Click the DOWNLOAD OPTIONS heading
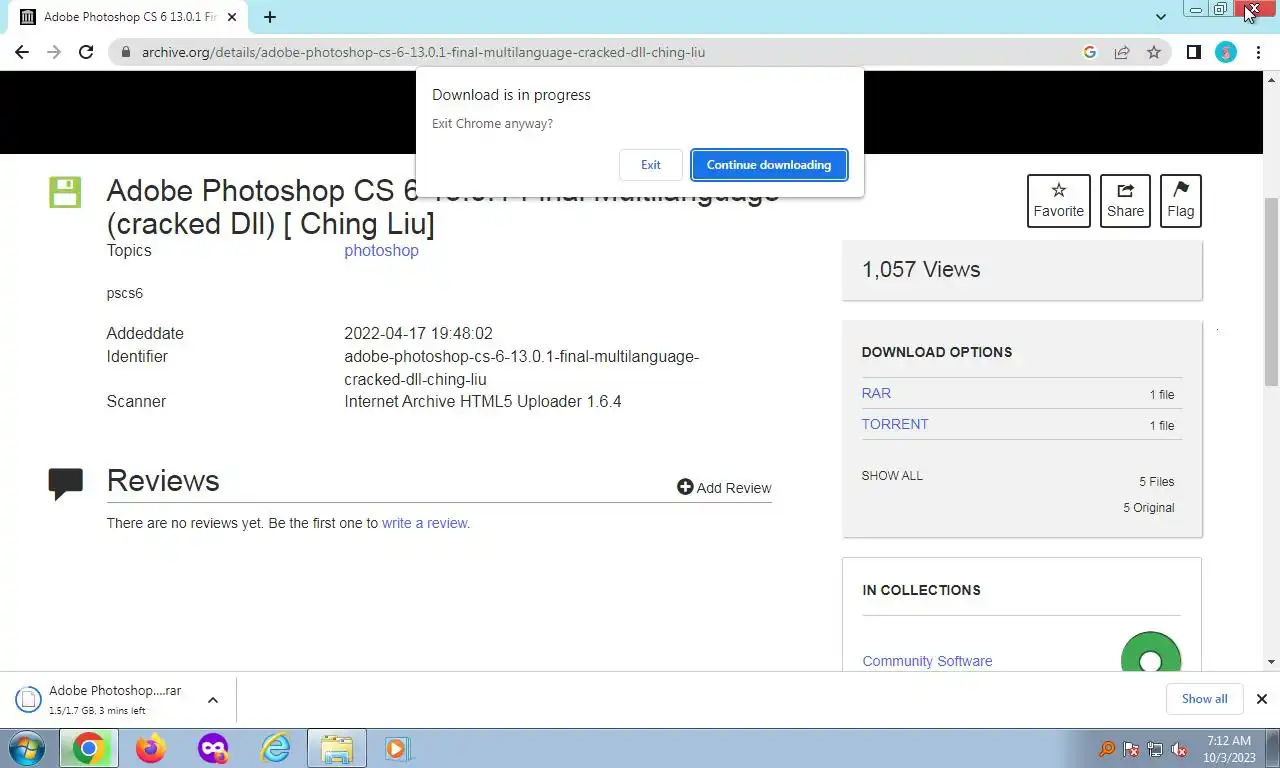The width and height of the screenshot is (1280, 768). [x=937, y=352]
